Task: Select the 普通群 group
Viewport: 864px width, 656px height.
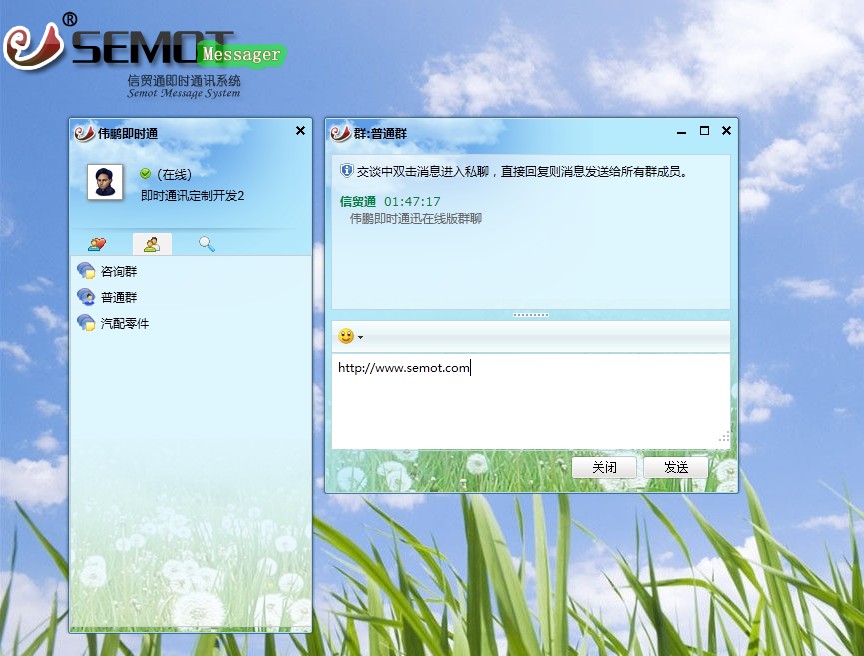Action: pos(191,297)
